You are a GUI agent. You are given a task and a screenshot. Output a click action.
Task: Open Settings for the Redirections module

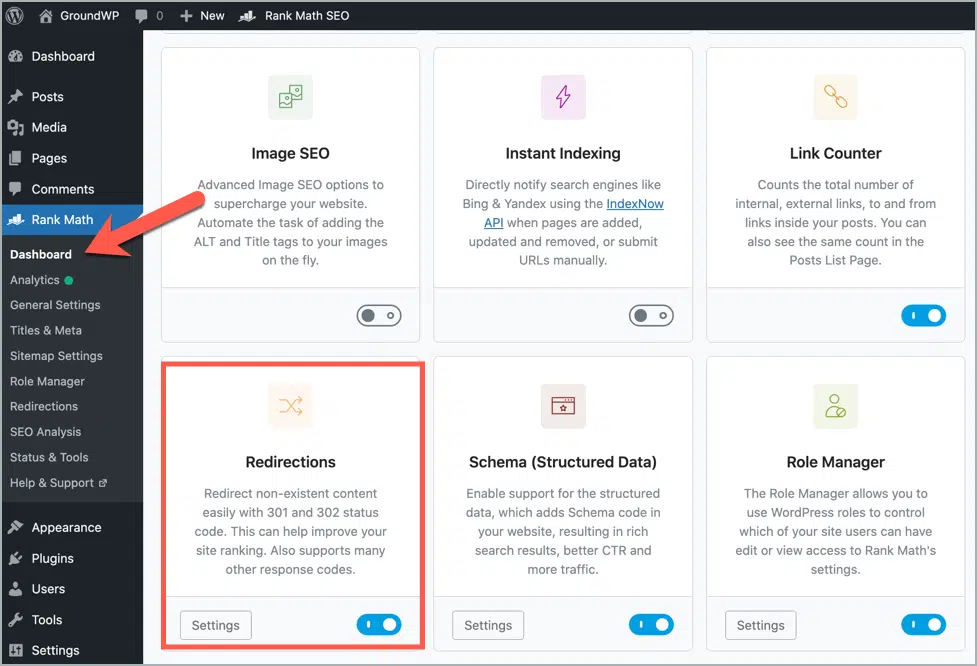[x=216, y=625]
